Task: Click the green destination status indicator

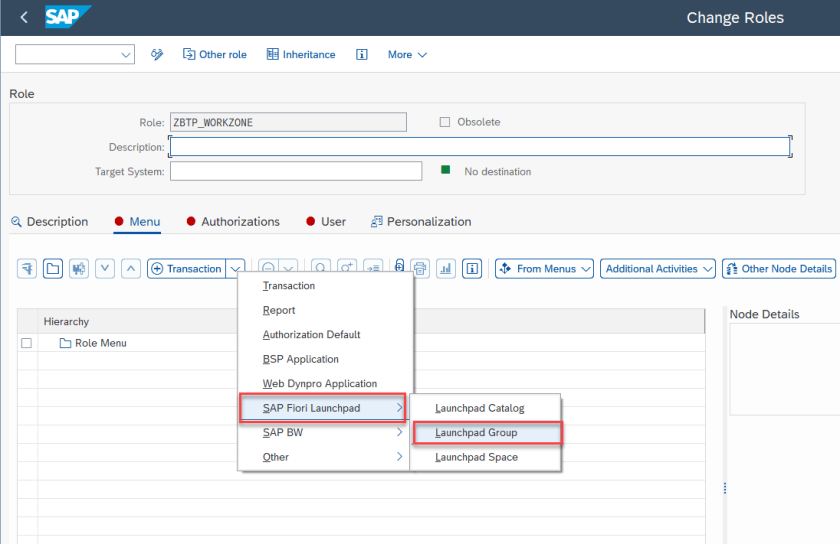Action: (x=445, y=170)
